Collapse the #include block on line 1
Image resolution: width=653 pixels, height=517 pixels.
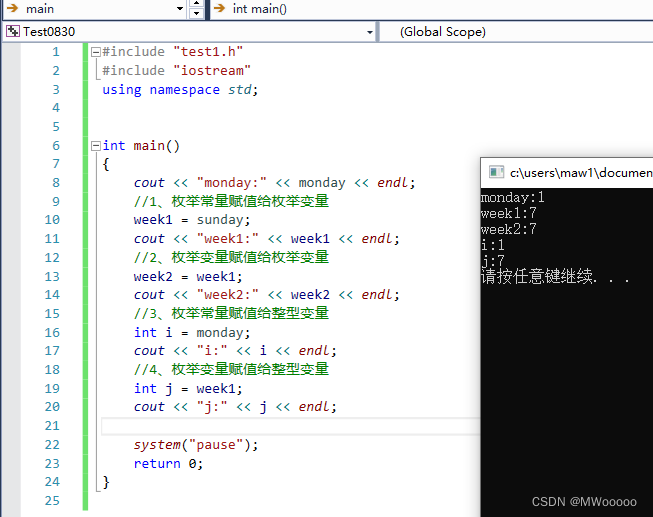[95, 51]
